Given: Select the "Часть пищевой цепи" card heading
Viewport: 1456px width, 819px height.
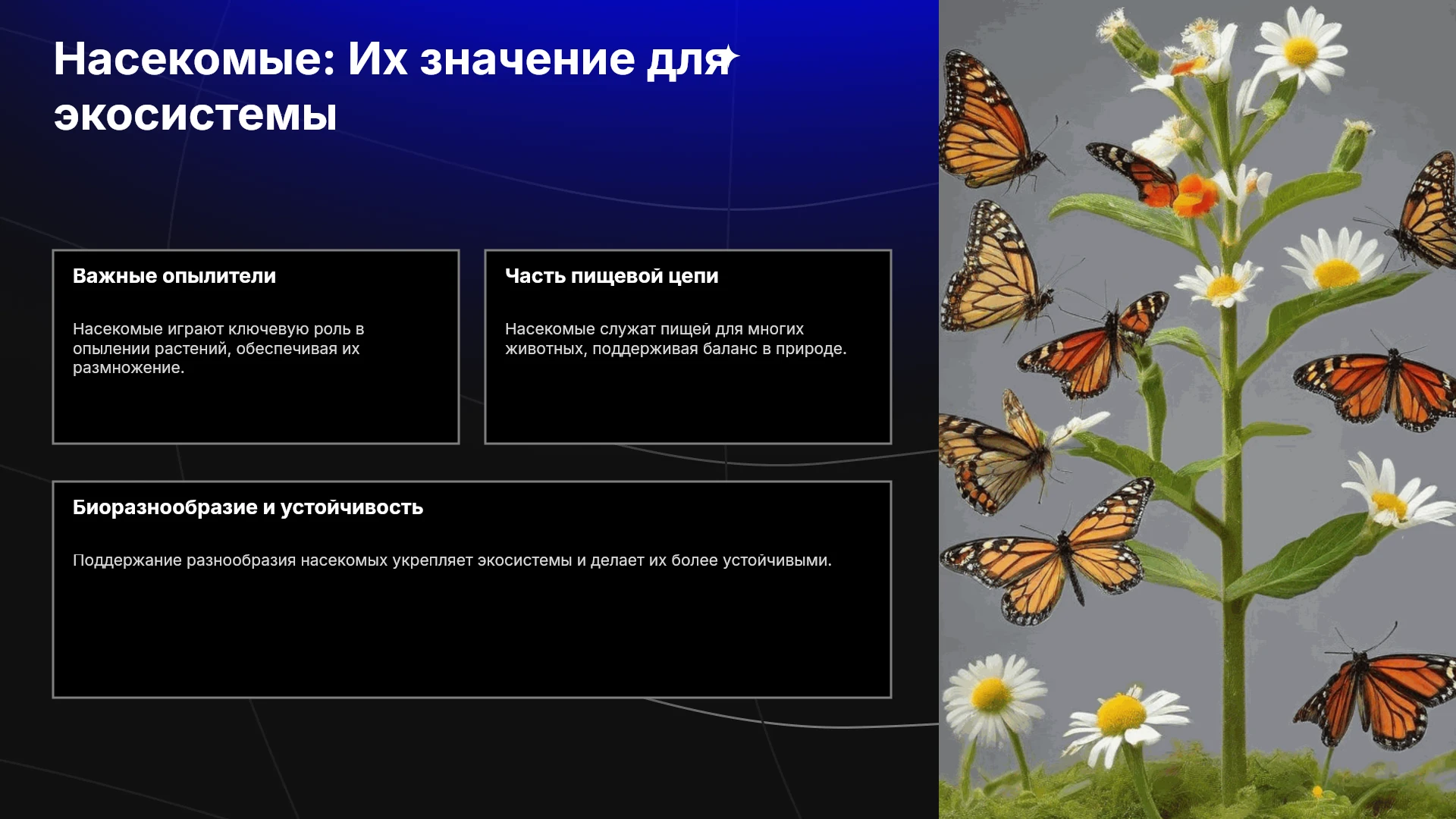Looking at the screenshot, I should (611, 276).
